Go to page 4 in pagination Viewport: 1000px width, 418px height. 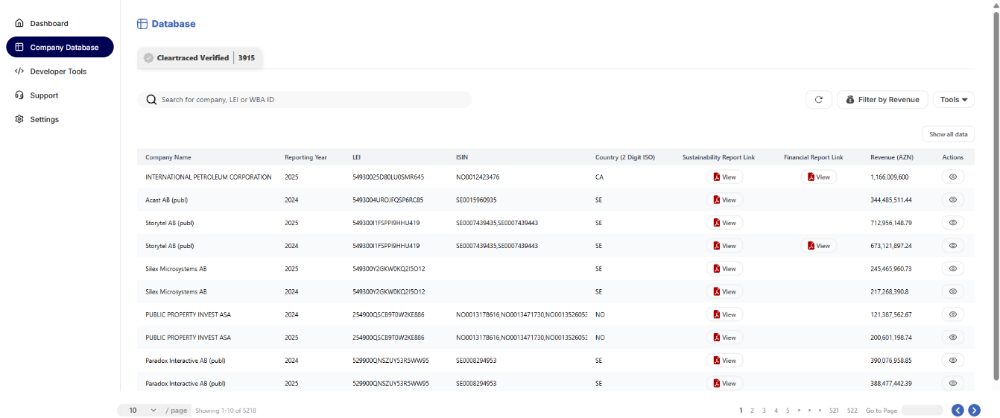776,410
